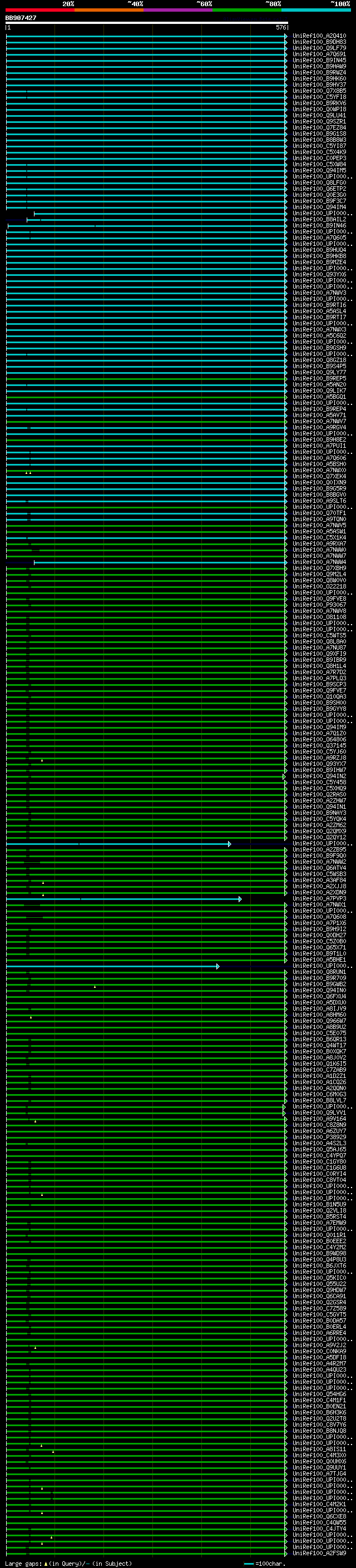
Task: Click hit label UniRef100_A5BHE1
Action: coord(319,960)
